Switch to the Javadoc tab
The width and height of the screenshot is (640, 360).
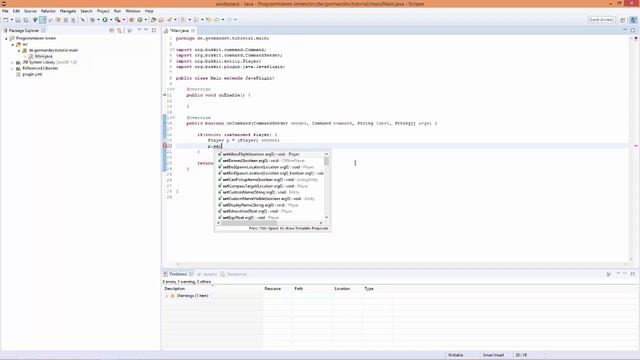pos(207,274)
